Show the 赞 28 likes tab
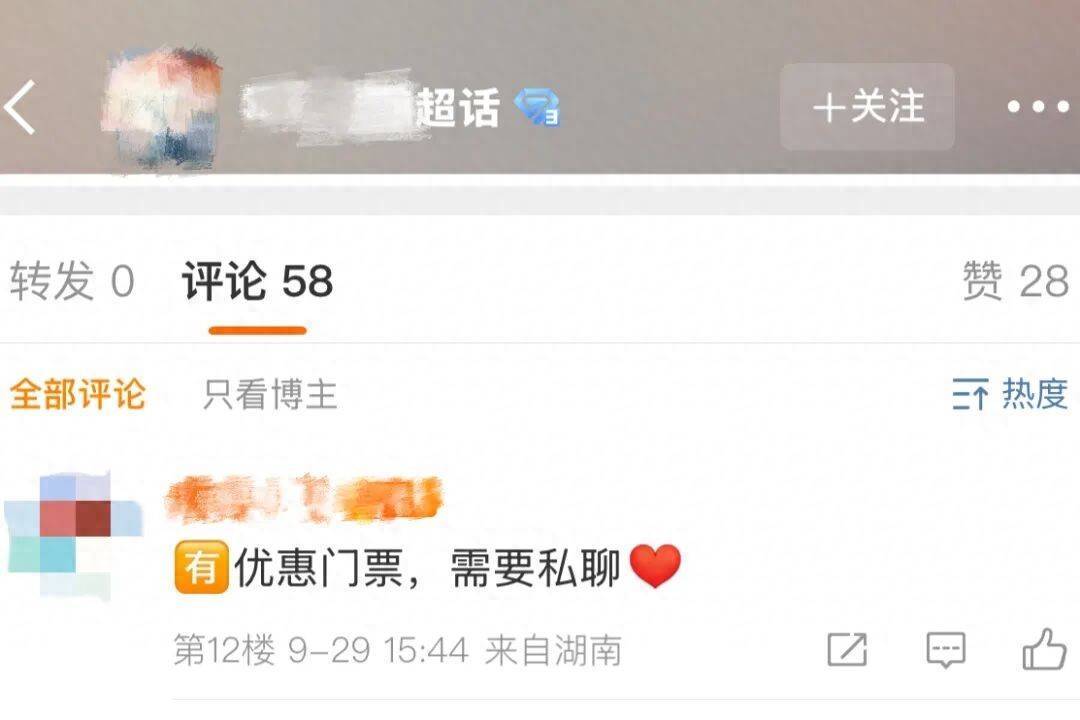 click(1015, 281)
